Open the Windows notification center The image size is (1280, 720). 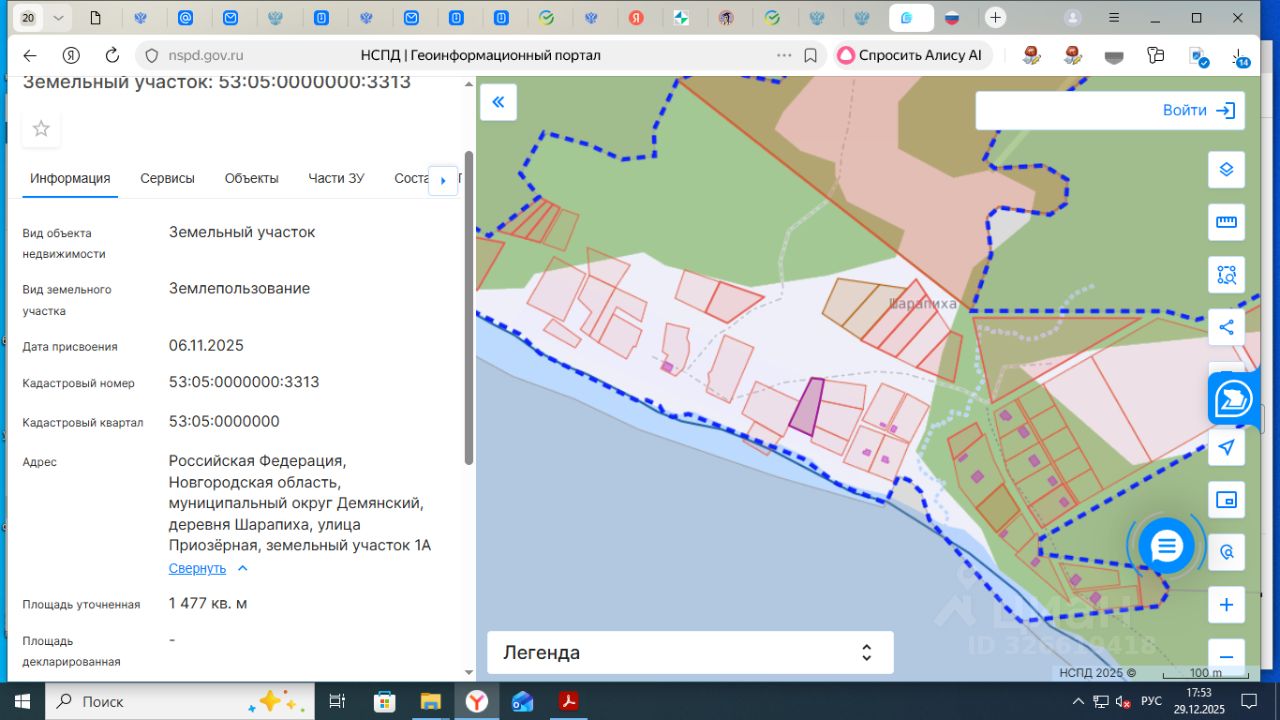pyautogui.click(x=1248, y=701)
